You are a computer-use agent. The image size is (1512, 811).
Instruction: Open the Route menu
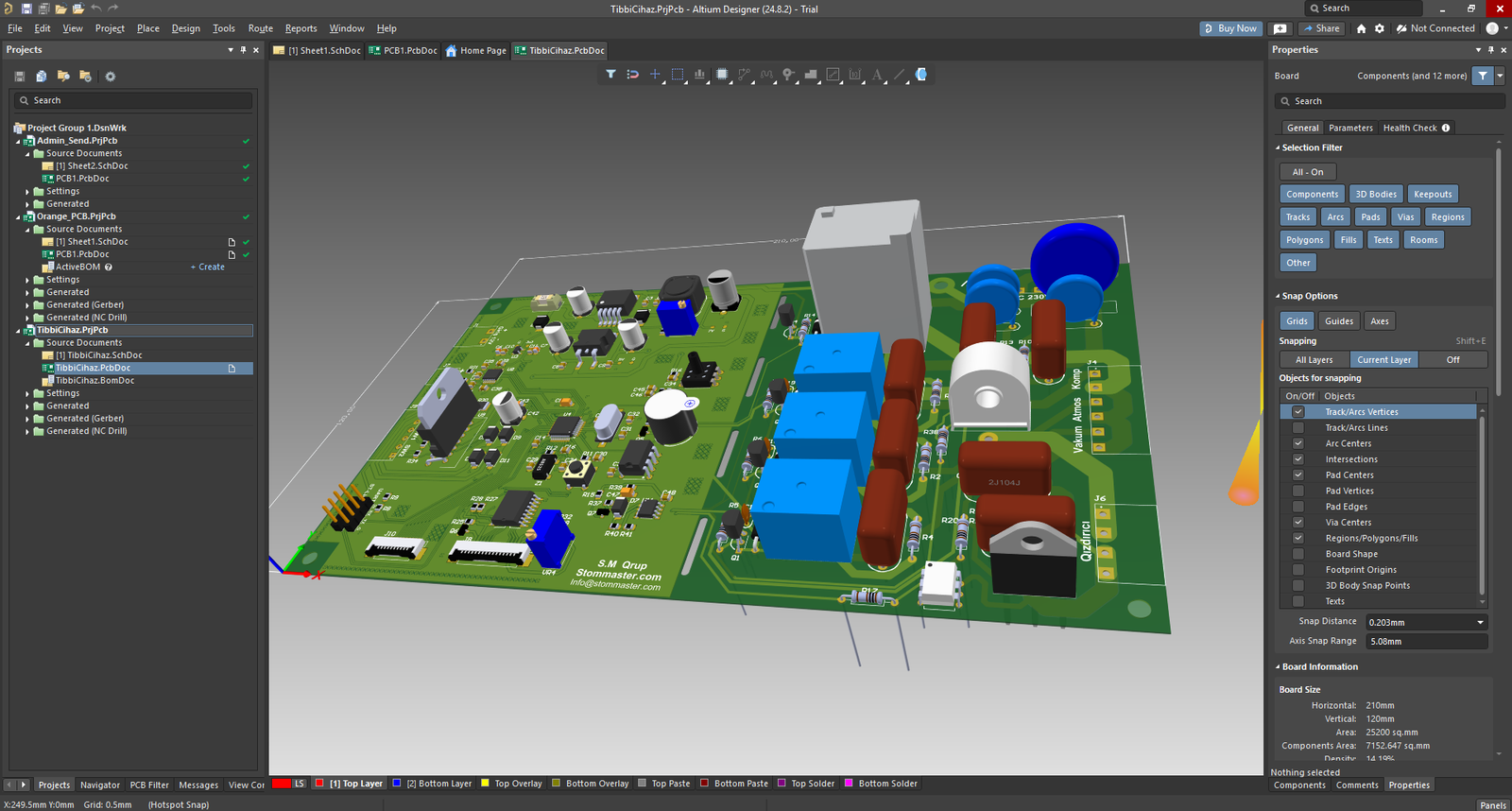pyautogui.click(x=260, y=28)
